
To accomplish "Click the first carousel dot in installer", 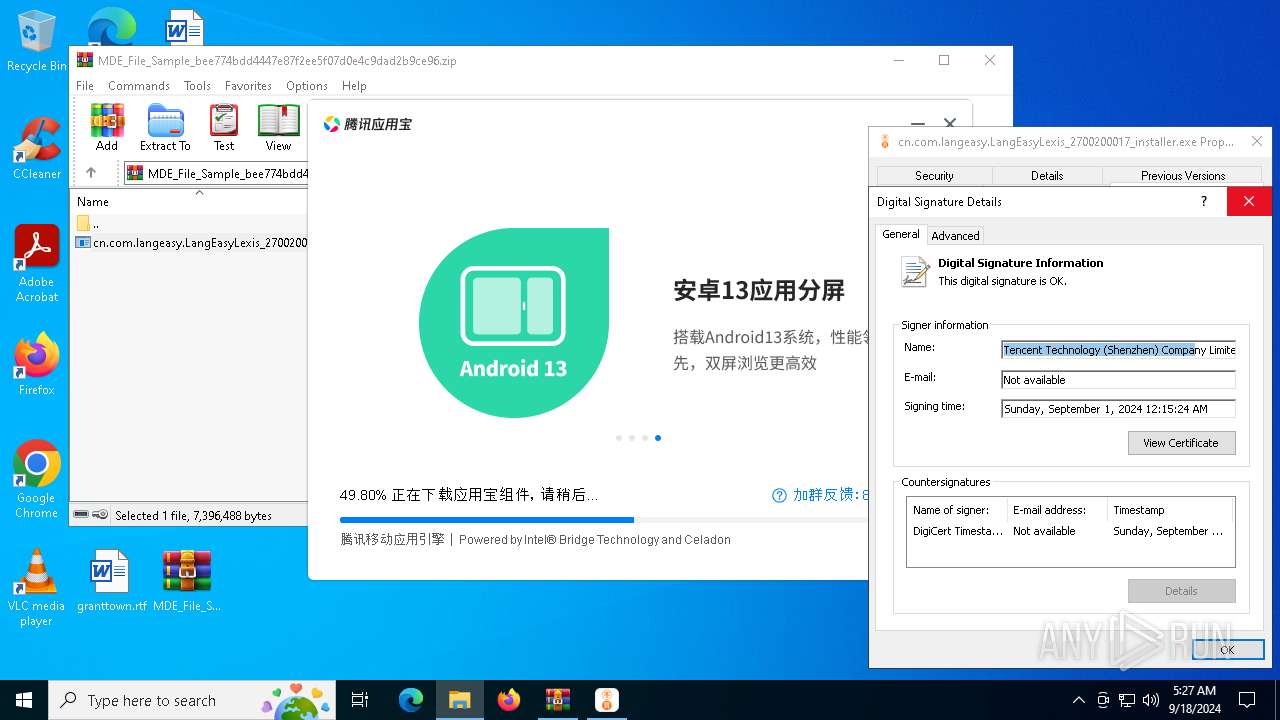I will (619, 438).
